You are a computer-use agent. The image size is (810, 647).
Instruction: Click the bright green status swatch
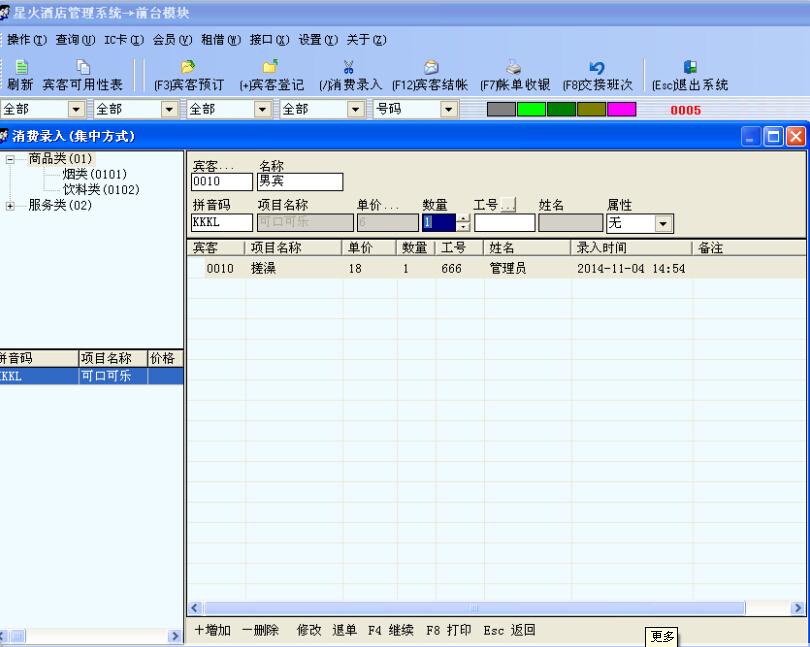[x=531, y=109]
